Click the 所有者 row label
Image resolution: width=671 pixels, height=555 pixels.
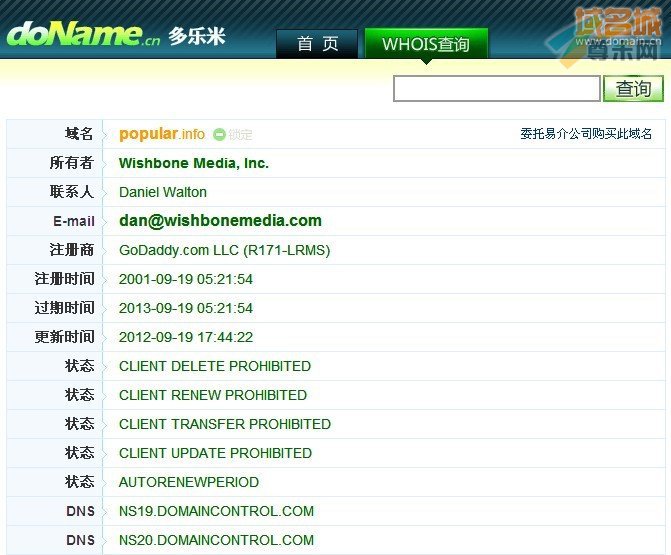[x=71, y=163]
